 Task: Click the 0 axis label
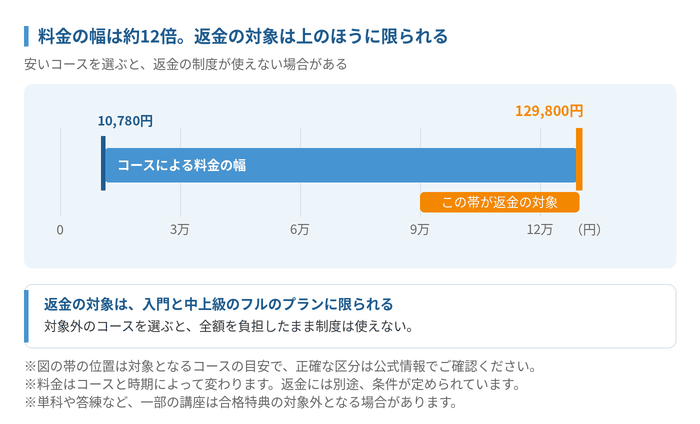(60, 230)
